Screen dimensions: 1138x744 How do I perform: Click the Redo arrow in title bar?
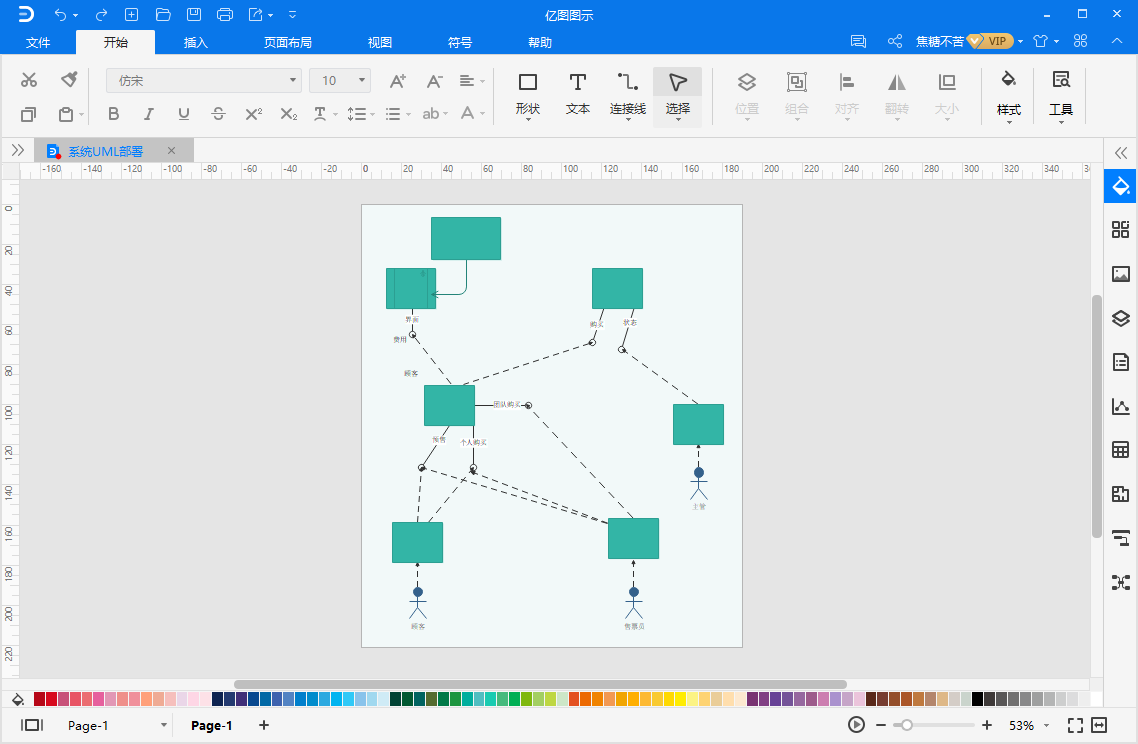tap(101, 15)
